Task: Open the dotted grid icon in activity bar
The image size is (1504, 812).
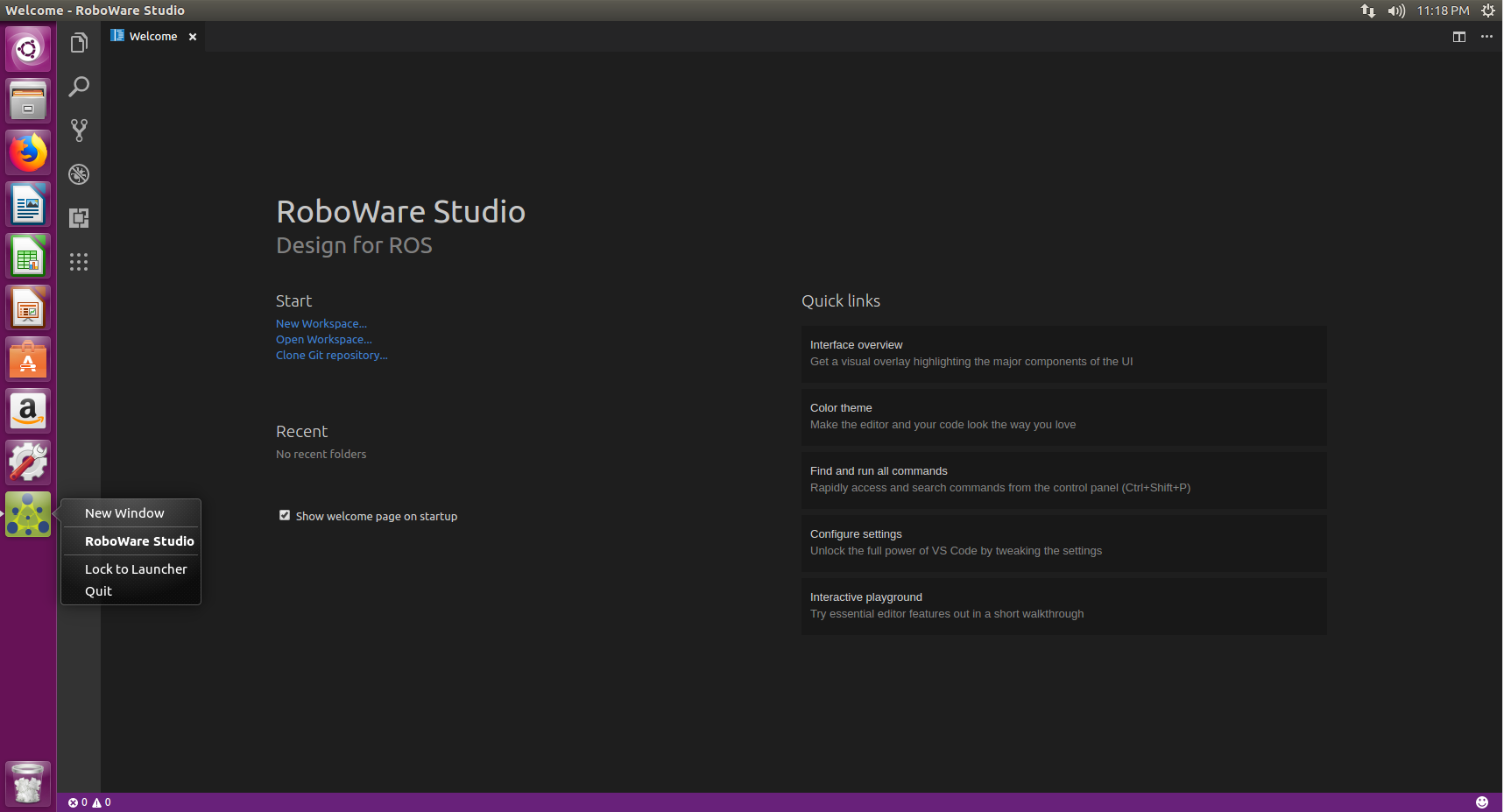Action: pyautogui.click(x=79, y=262)
